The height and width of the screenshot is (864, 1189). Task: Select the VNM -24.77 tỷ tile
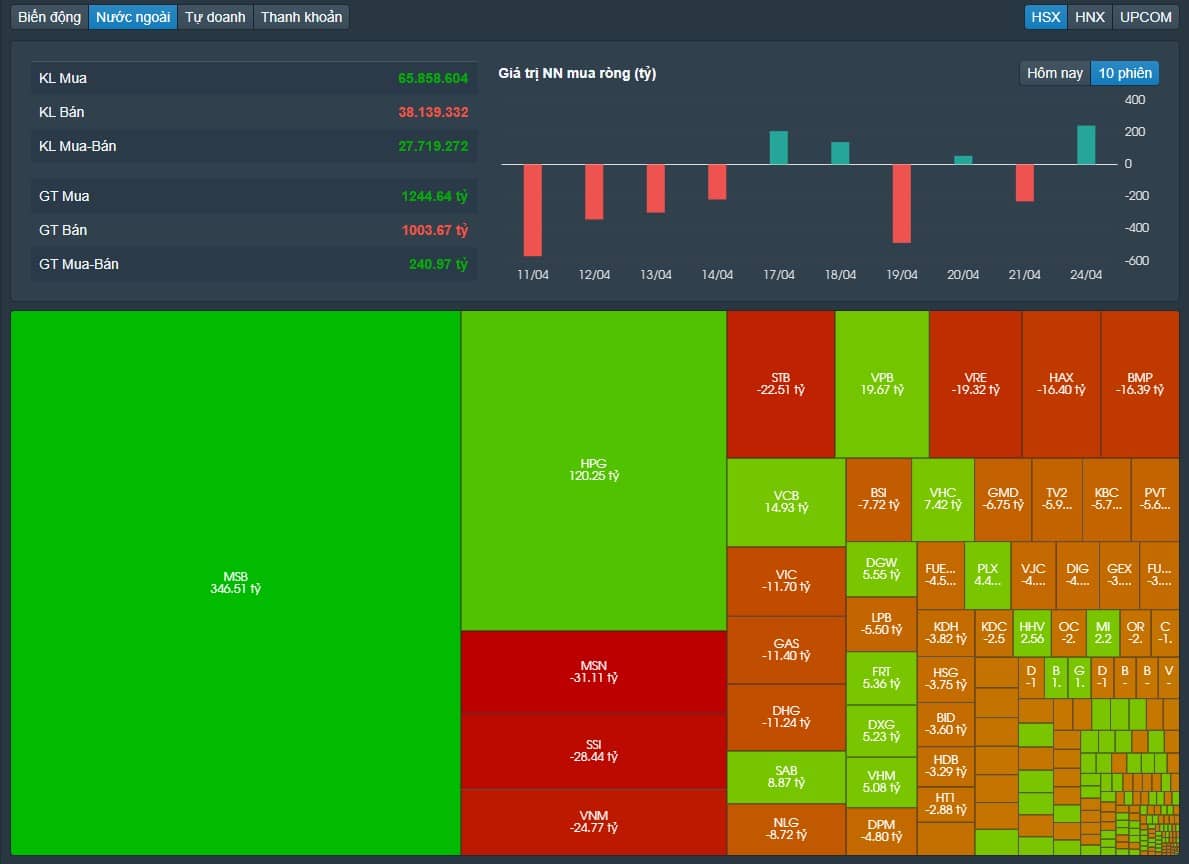pos(594,822)
